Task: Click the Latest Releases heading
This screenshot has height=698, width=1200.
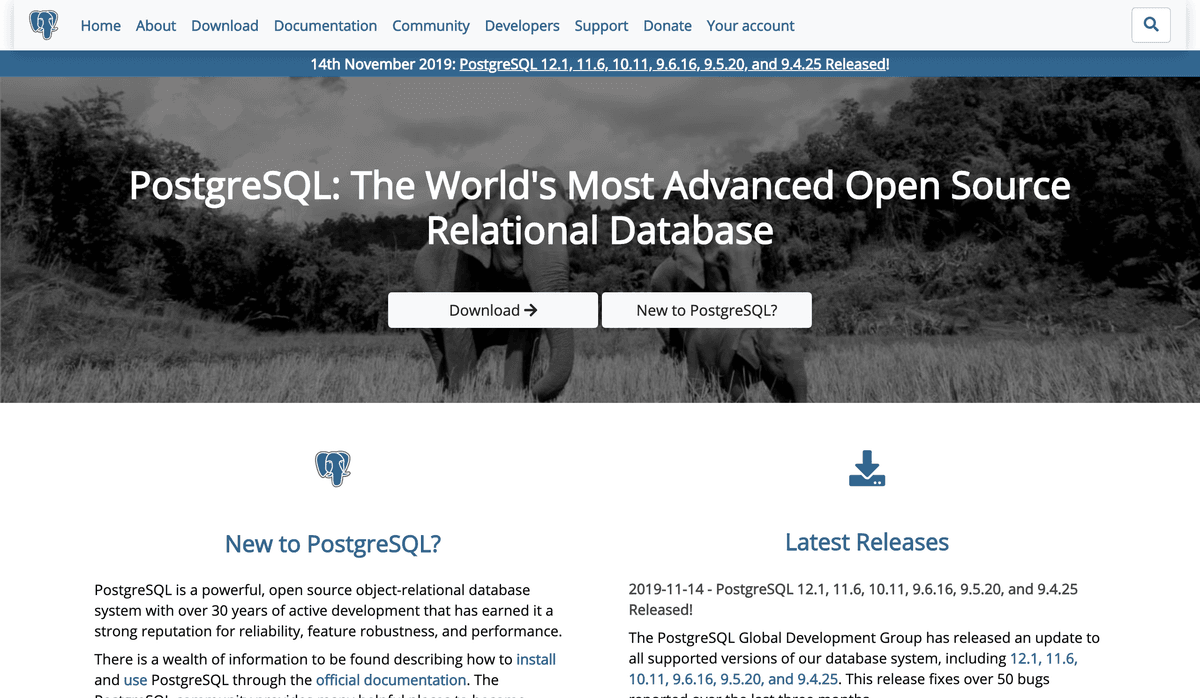Action: click(x=867, y=543)
